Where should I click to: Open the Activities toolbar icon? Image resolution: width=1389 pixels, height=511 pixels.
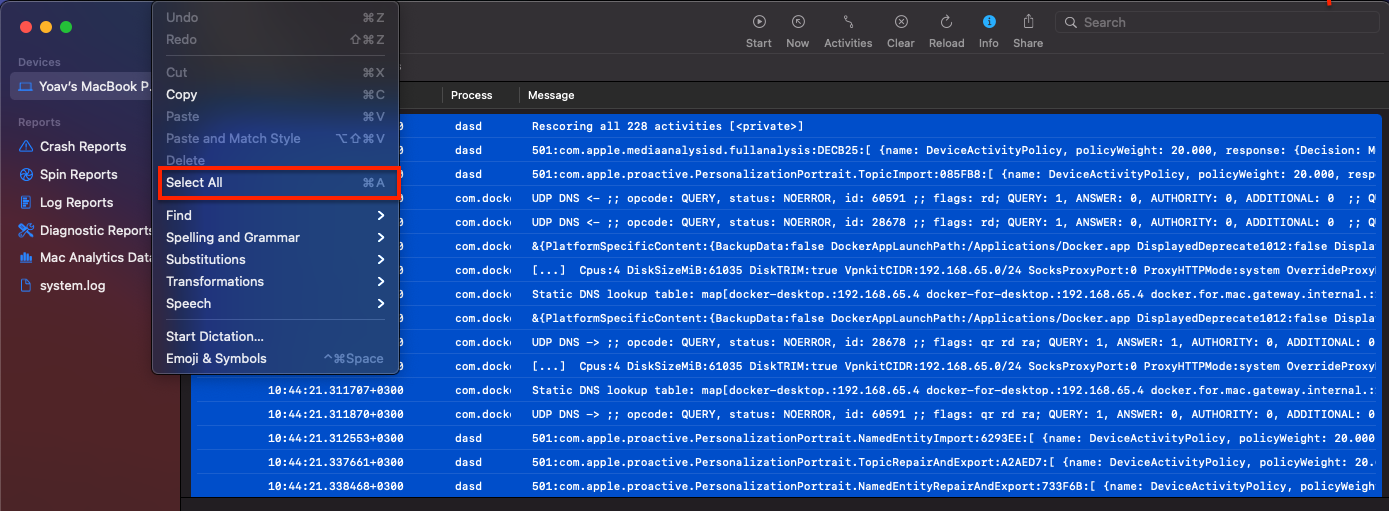tap(848, 22)
